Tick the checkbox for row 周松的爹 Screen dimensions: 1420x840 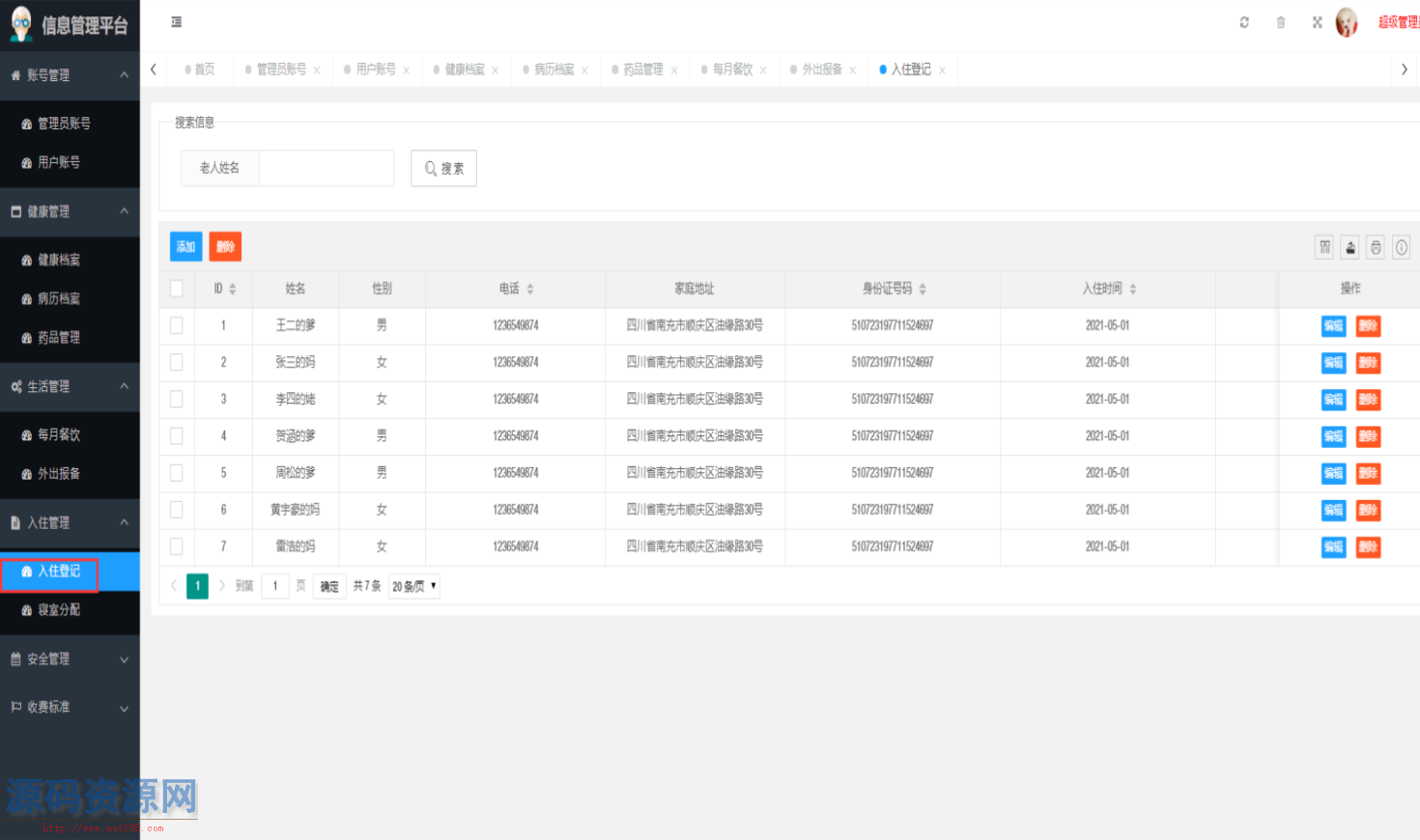click(x=176, y=472)
